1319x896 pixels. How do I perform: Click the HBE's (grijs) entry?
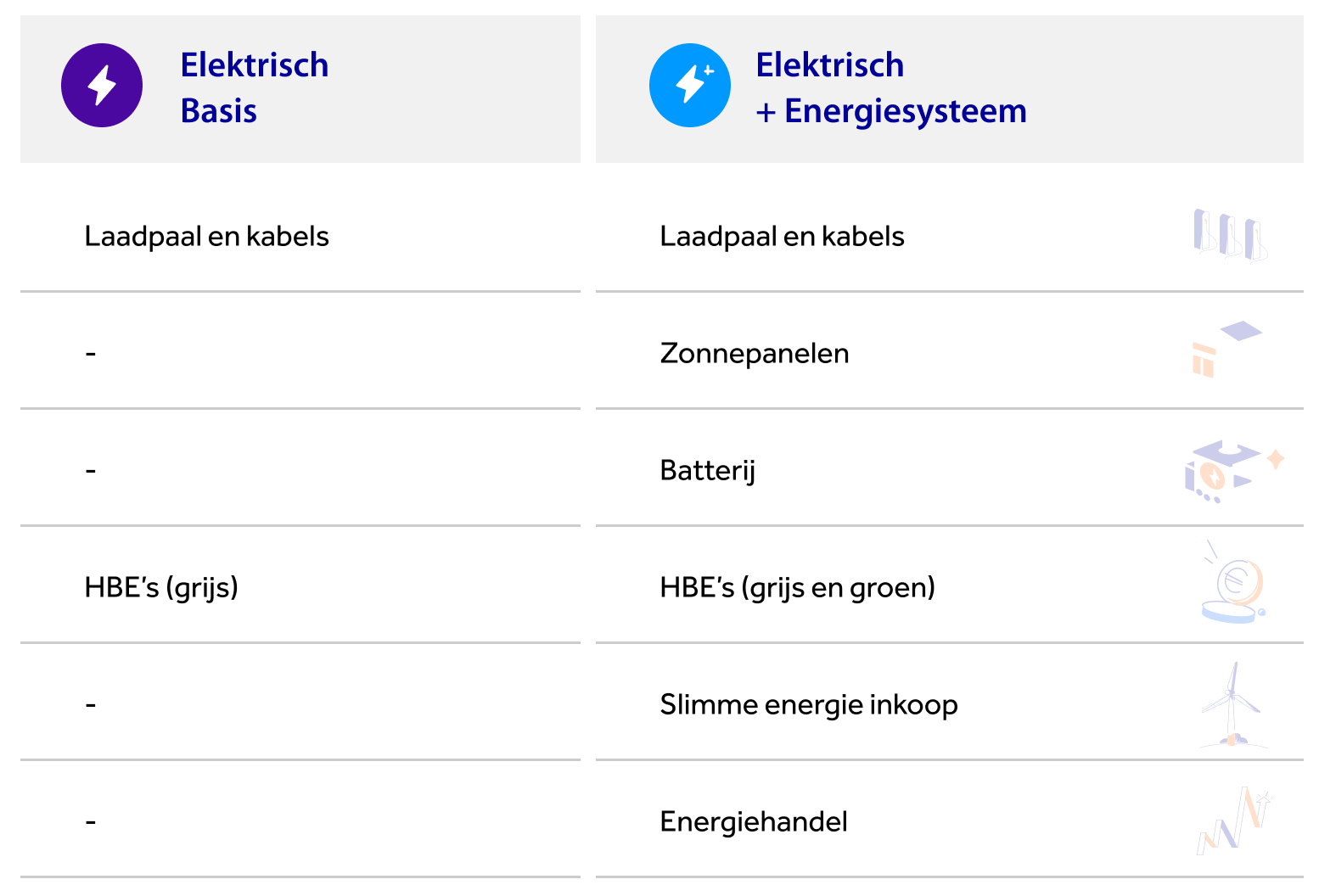pyautogui.click(x=161, y=587)
